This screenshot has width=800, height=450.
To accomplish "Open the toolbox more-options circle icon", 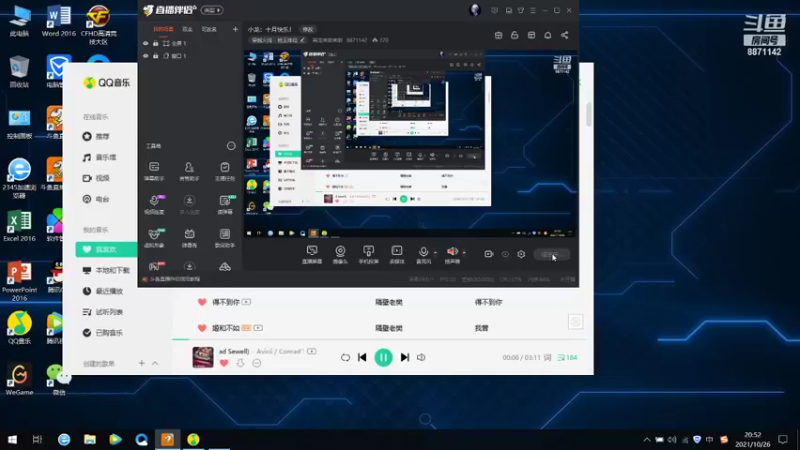I will tap(231, 146).
